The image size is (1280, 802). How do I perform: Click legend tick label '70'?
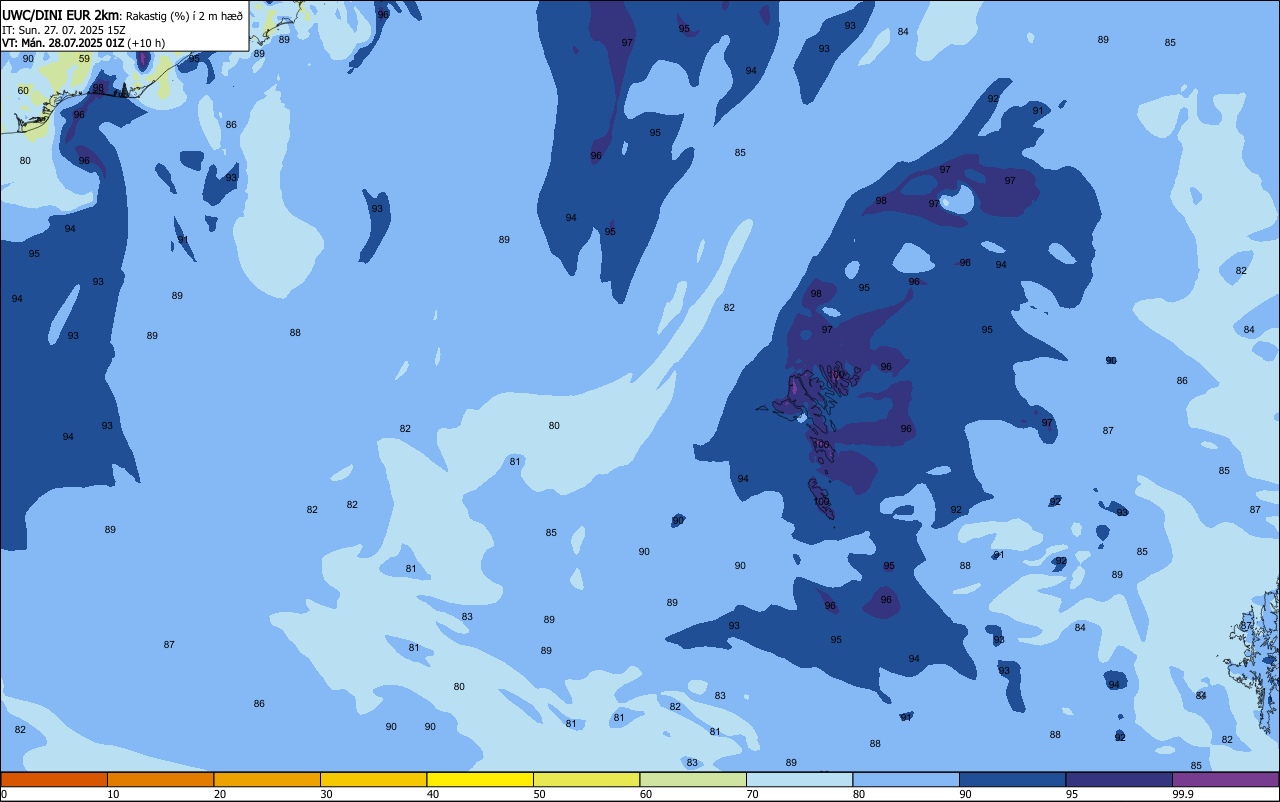point(752,794)
